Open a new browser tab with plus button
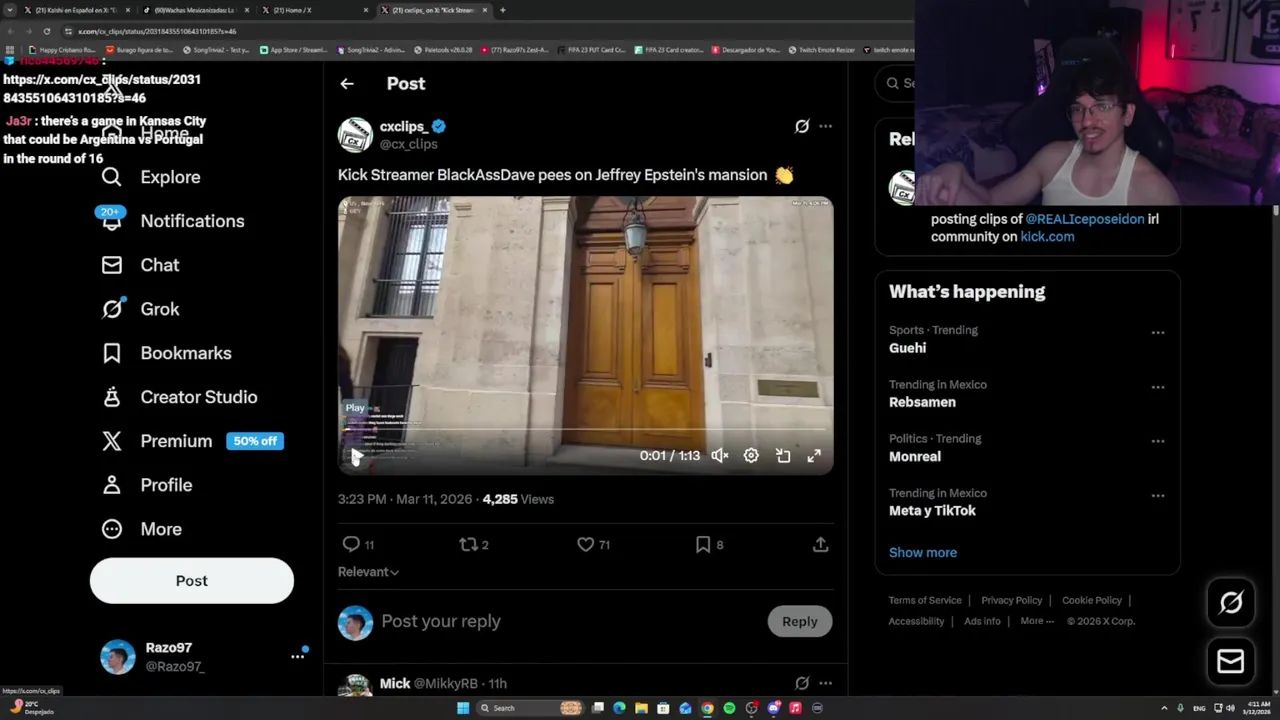The height and width of the screenshot is (720, 1280). click(x=502, y=10)
